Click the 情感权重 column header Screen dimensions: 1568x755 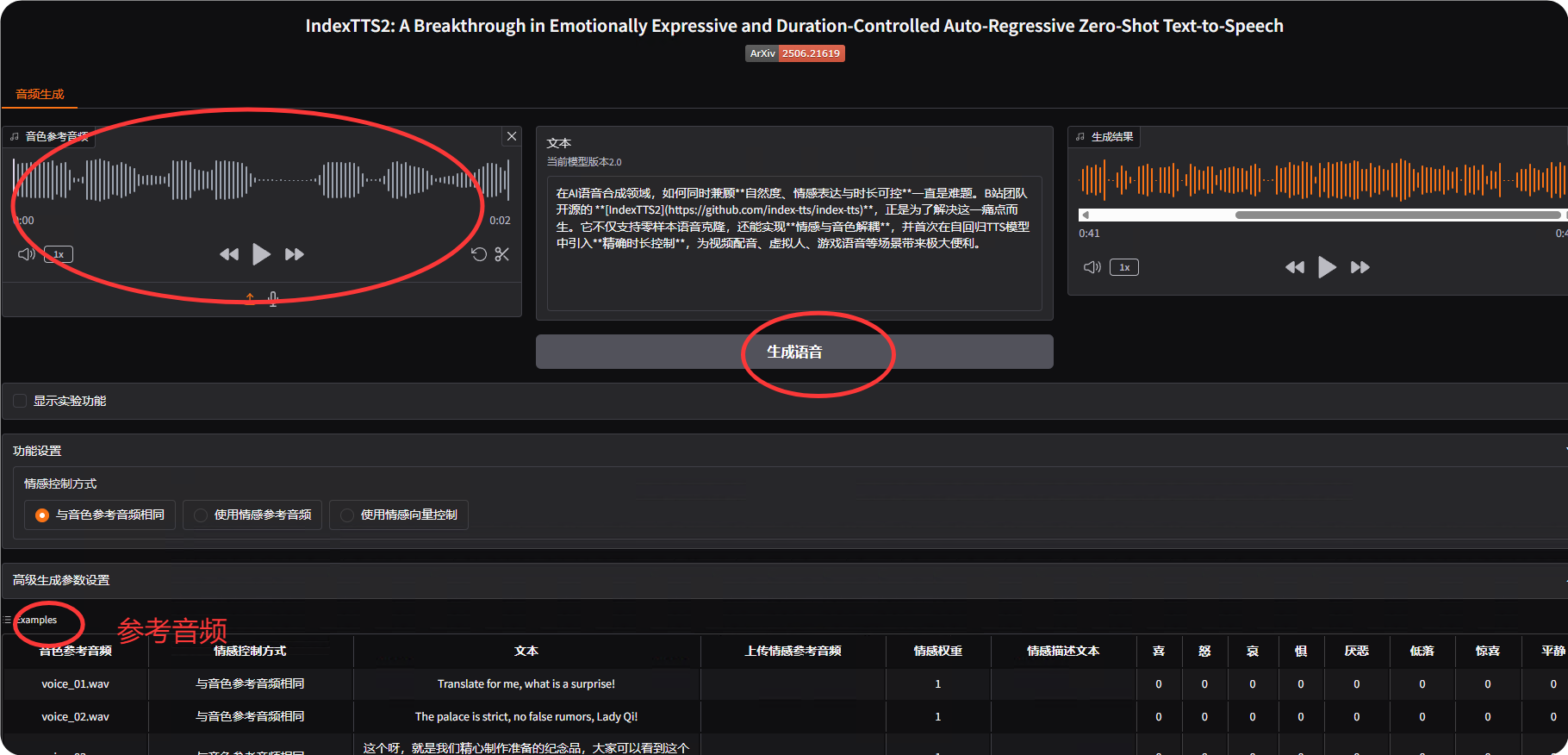(x=938, y=651)
